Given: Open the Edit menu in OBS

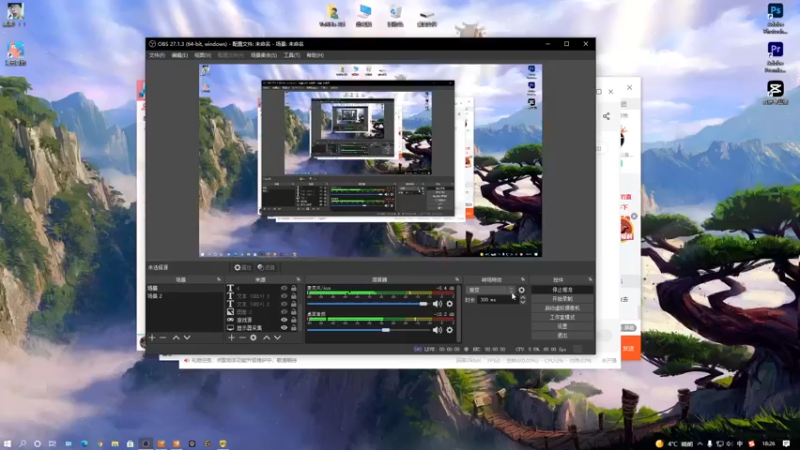Looking at the screenshot, I should click(x=180, y=55).
